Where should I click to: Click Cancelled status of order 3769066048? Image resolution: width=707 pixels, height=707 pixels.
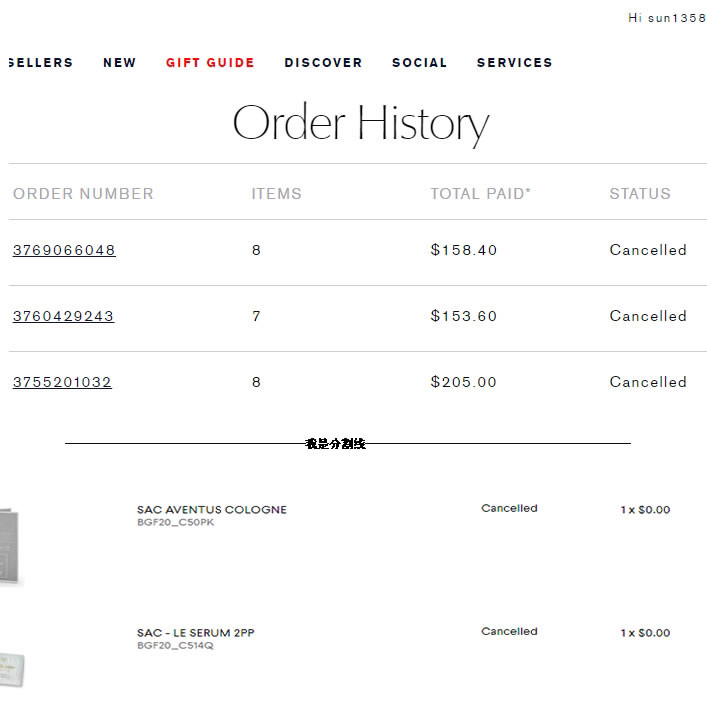[x=648, y=250]
